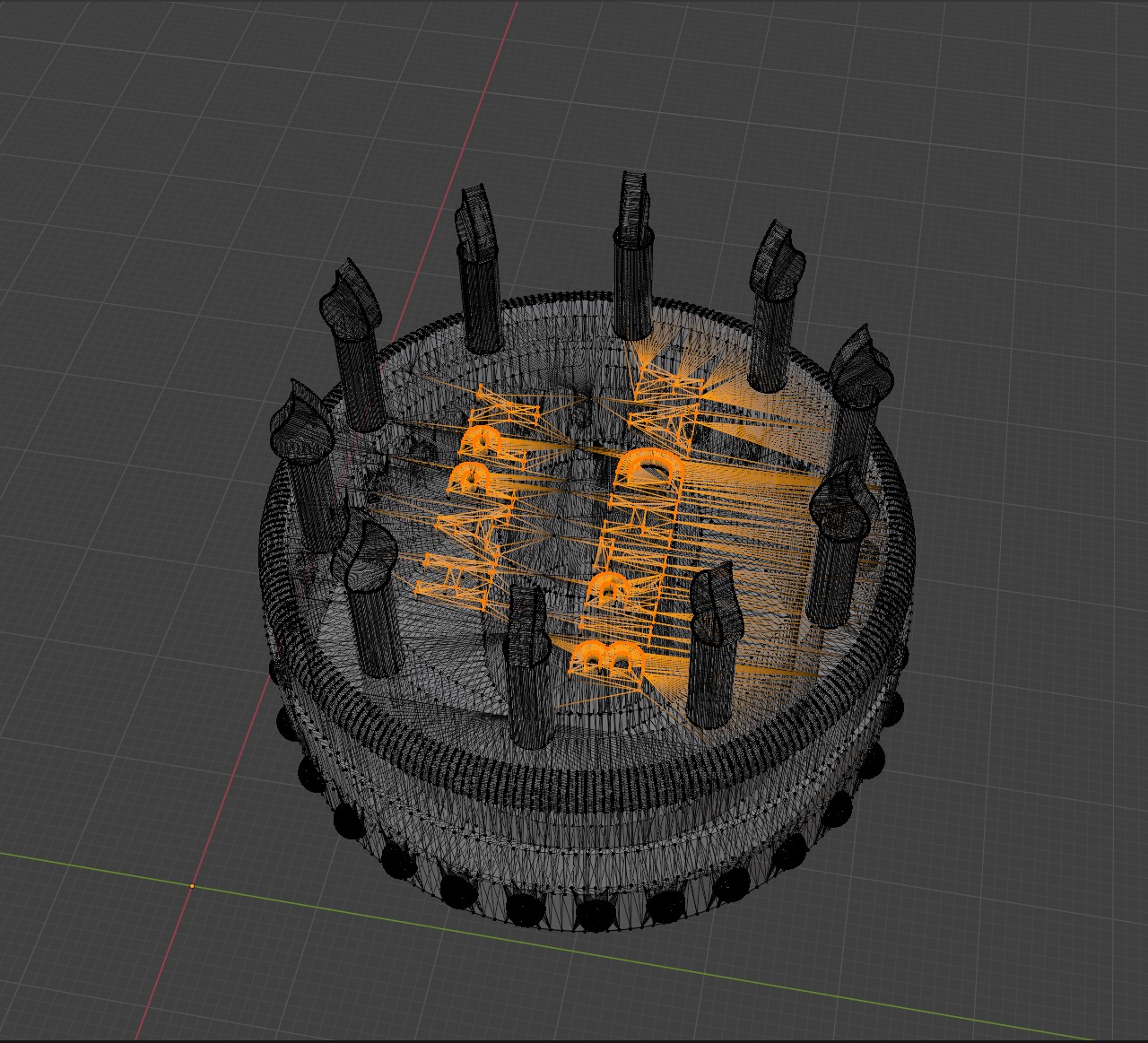This screenshot has height=1043, width=1148.
Task: Click the letter B in the orange BIRTHDAY text
Action: [606, 658]
